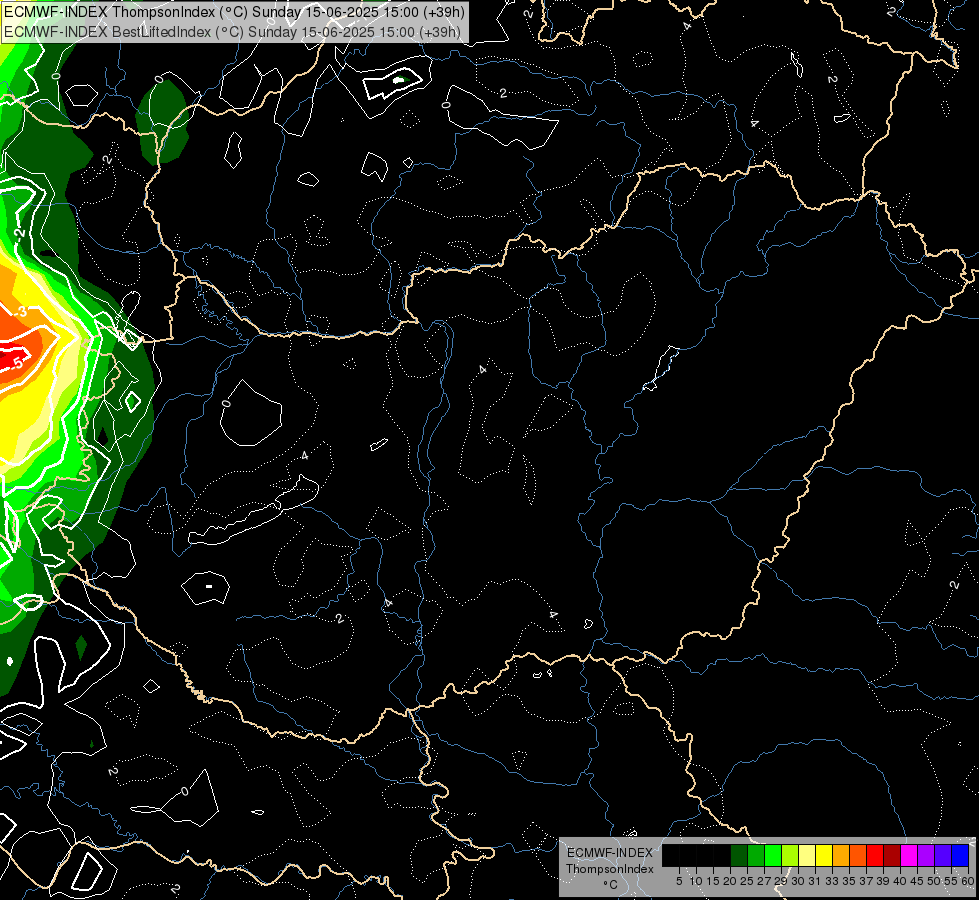Click the legend scale value 25

point(747,881)
